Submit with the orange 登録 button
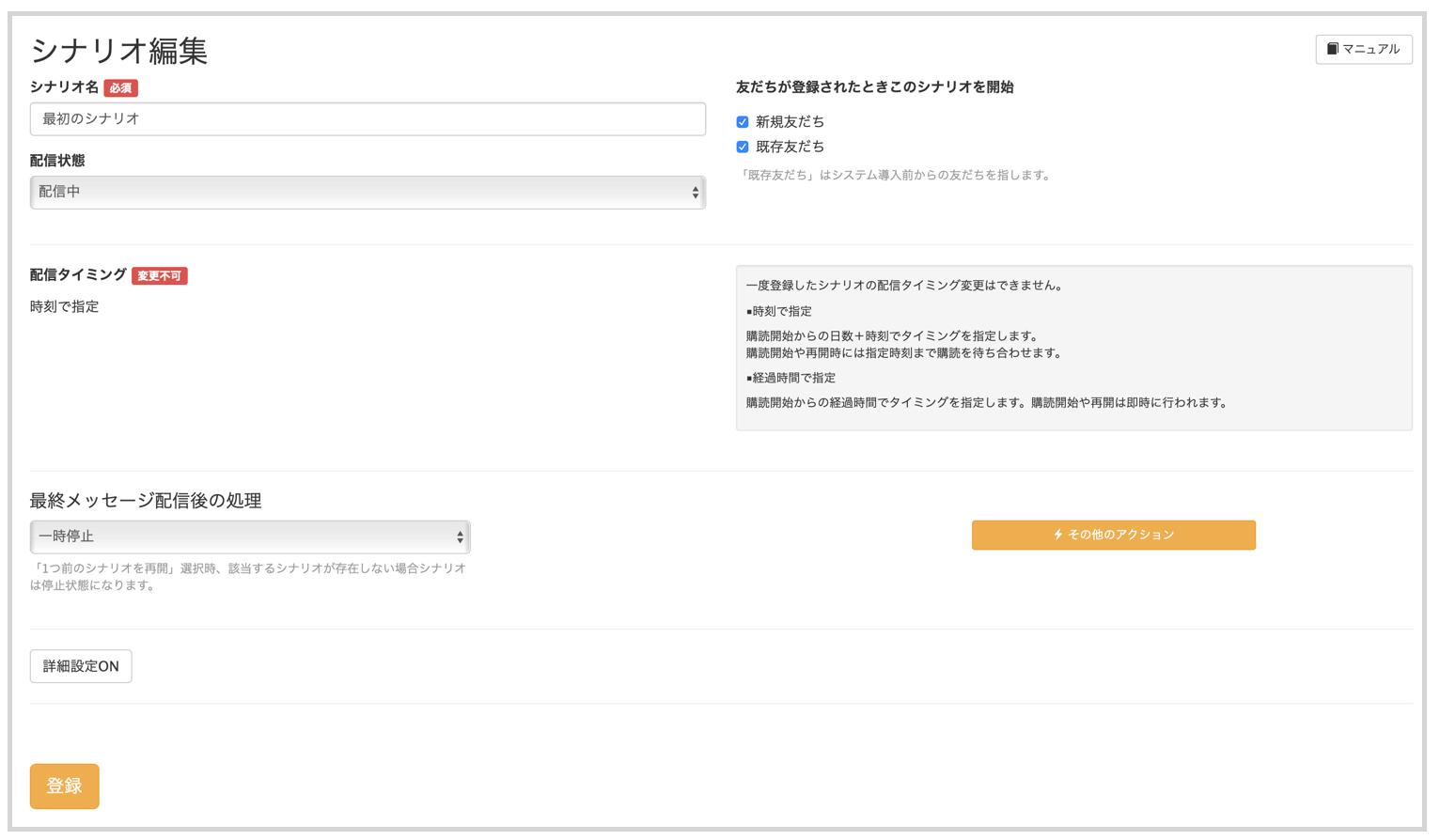This screenshot has width=1440, height=840. click(x=64, y=786)
